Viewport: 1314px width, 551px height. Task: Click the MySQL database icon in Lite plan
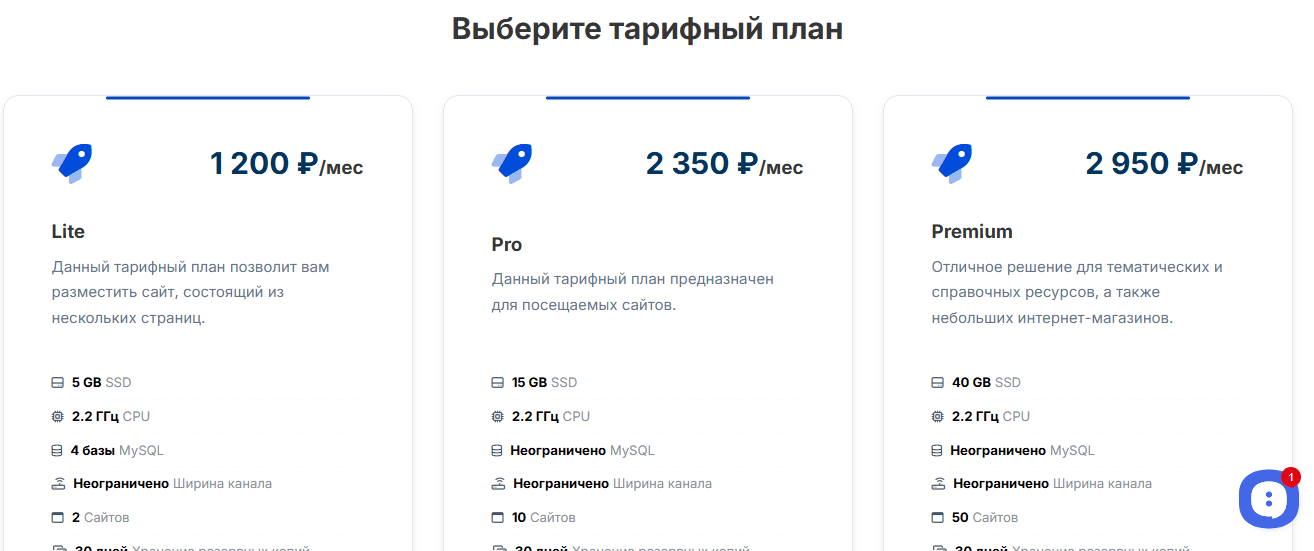[58, 451]
